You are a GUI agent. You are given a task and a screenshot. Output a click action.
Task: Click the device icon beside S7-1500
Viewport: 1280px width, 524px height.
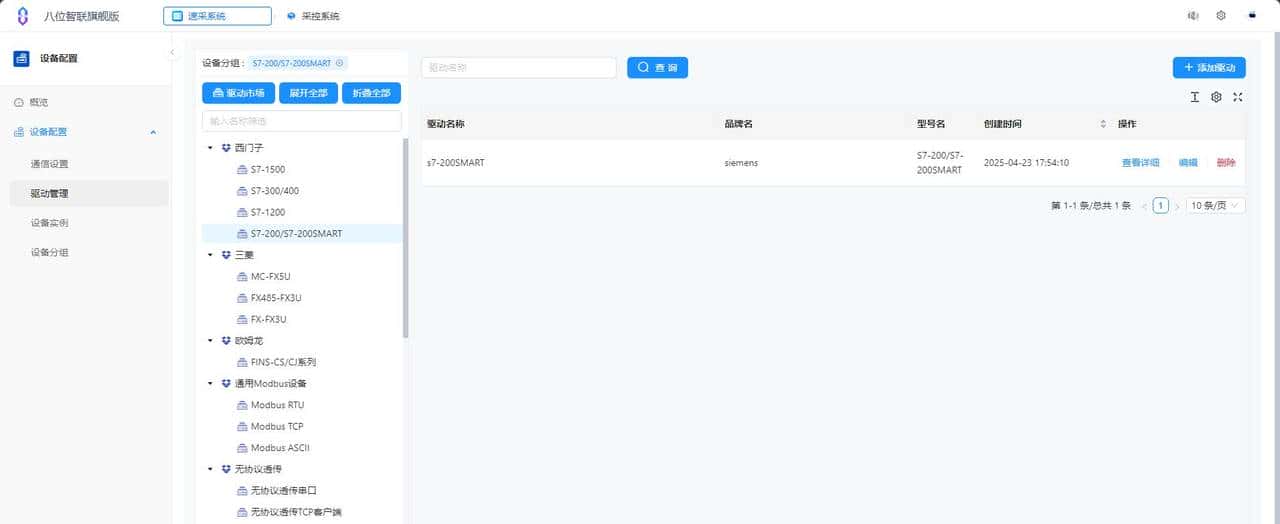pos(241,170)
